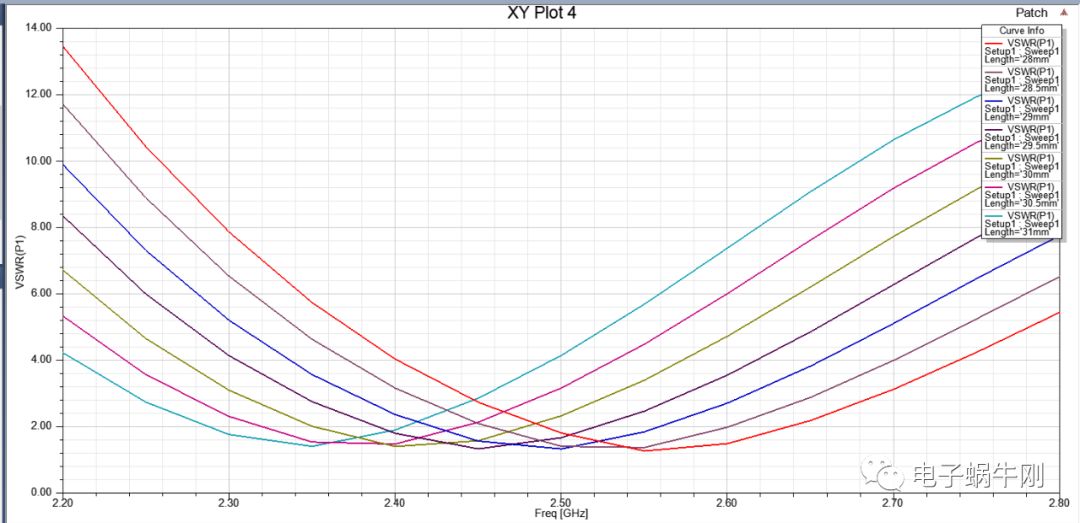
Task: Click the 2.50 tick on frequency axis
Action: (x=561, y=502)
